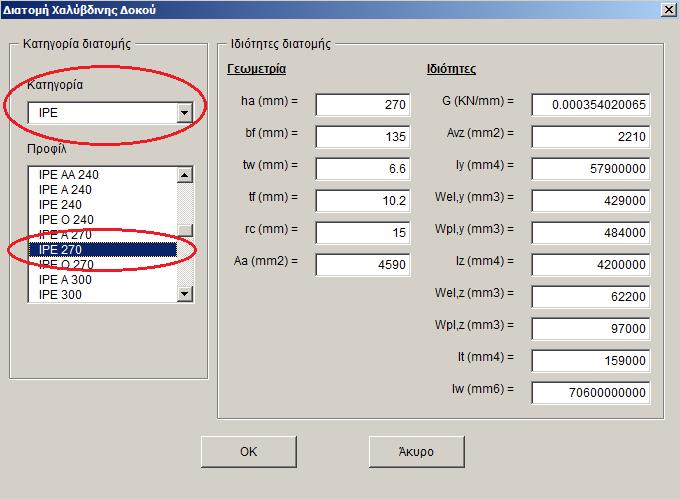The height and width of the screenshot is (499, 680).
Task: Pick the IPE A 270 profile
Action: pos(103,235)
